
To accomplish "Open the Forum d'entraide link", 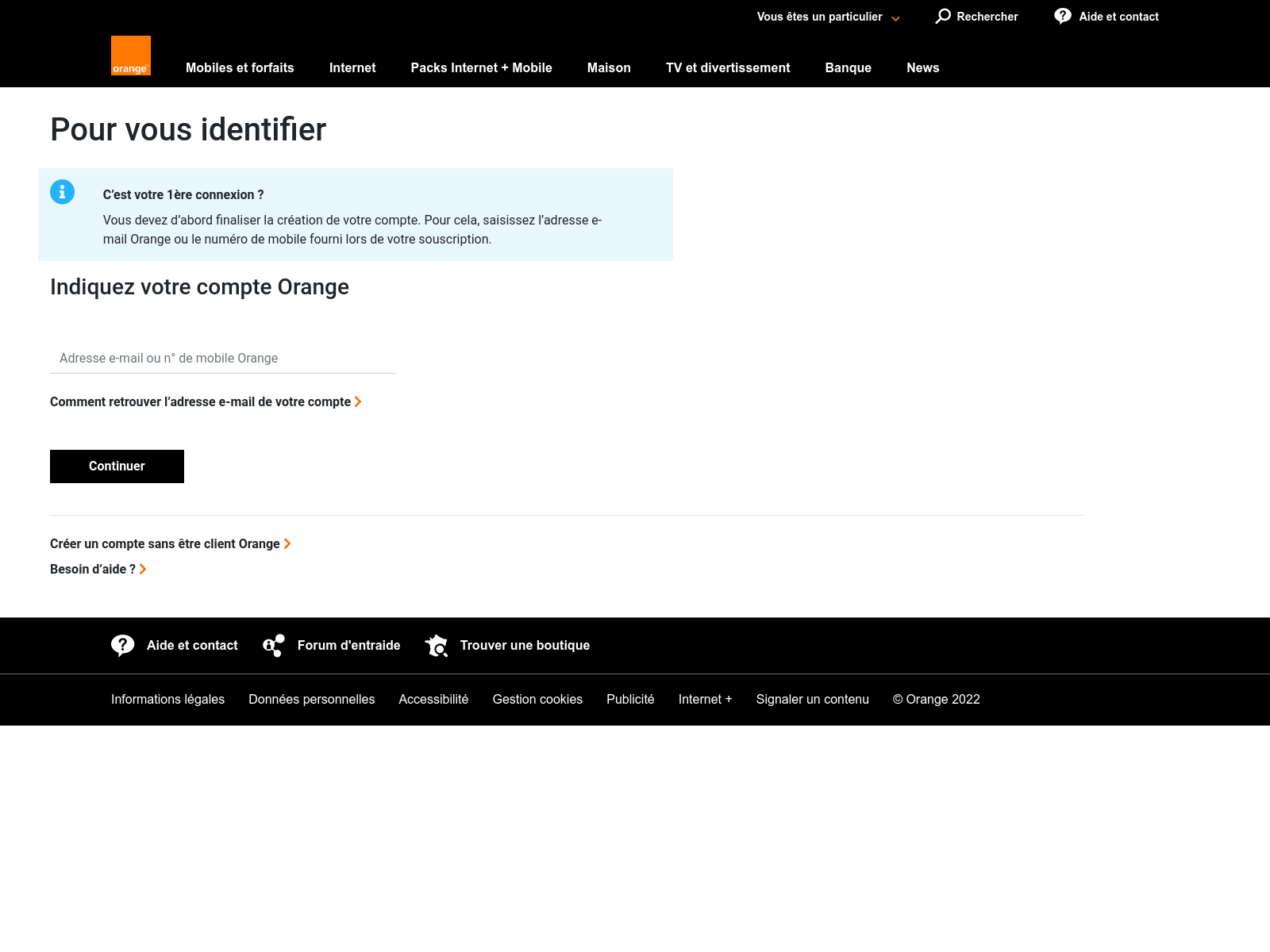I will (x=348, y=646).
